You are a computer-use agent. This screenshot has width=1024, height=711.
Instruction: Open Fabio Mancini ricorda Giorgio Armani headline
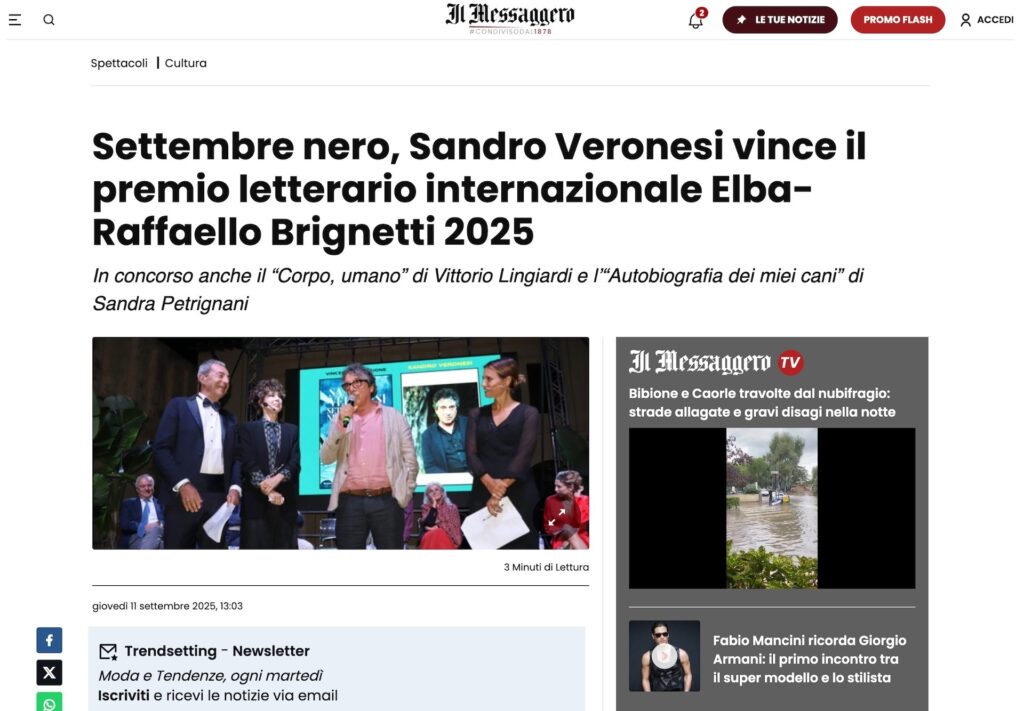tap(809, 659)
